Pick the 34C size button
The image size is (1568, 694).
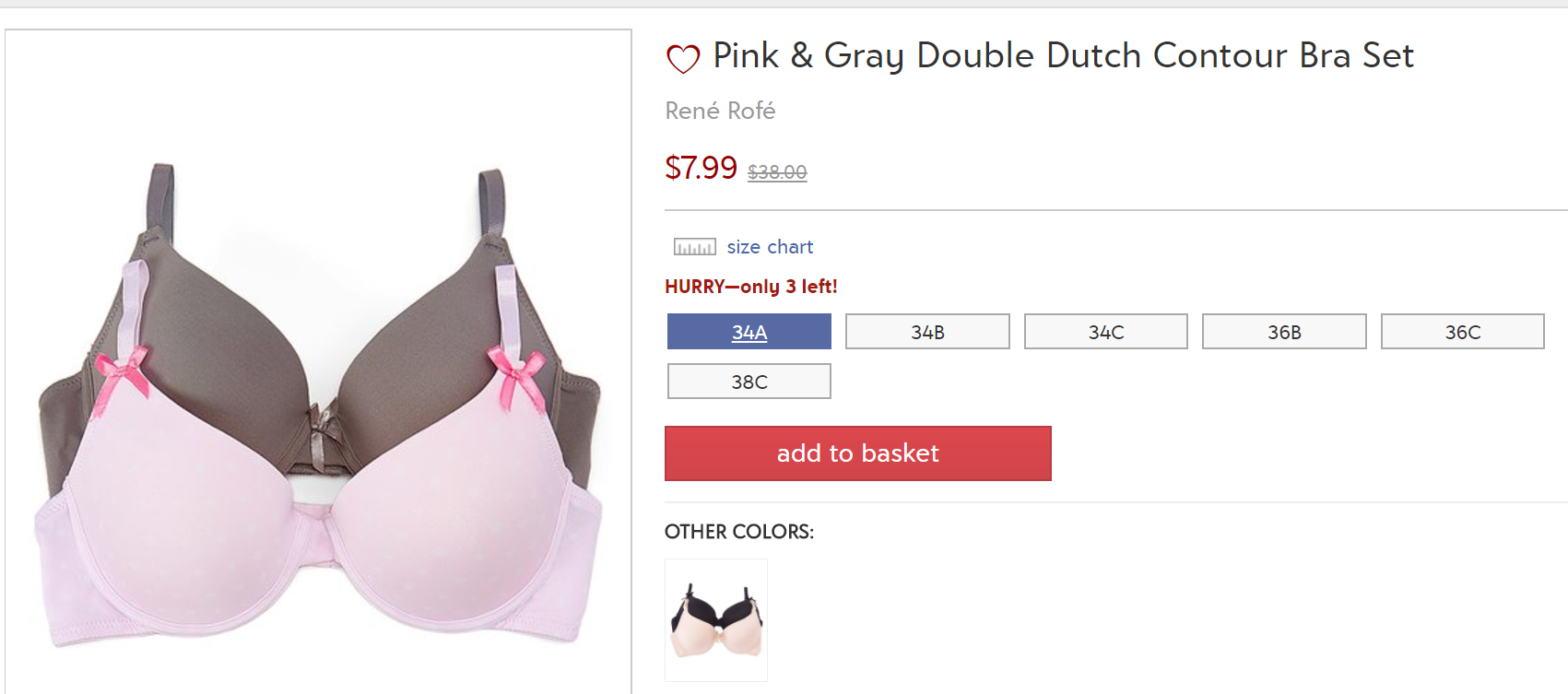pos(1105,332)
